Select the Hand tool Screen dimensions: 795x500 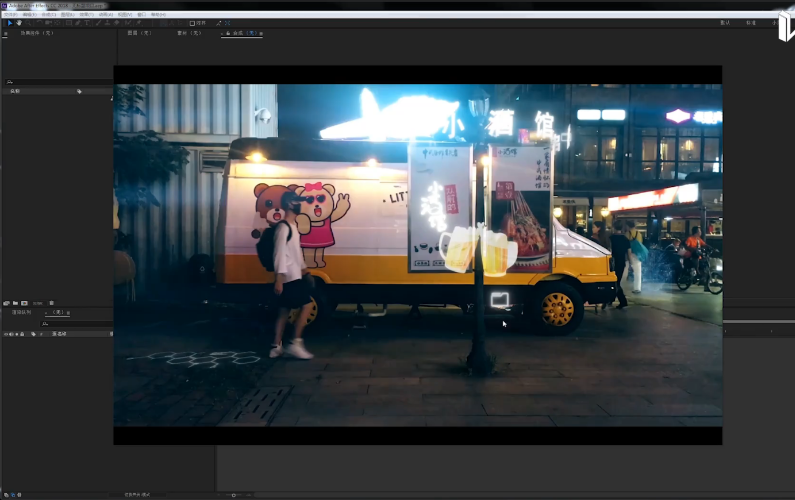tap(19, 23)
